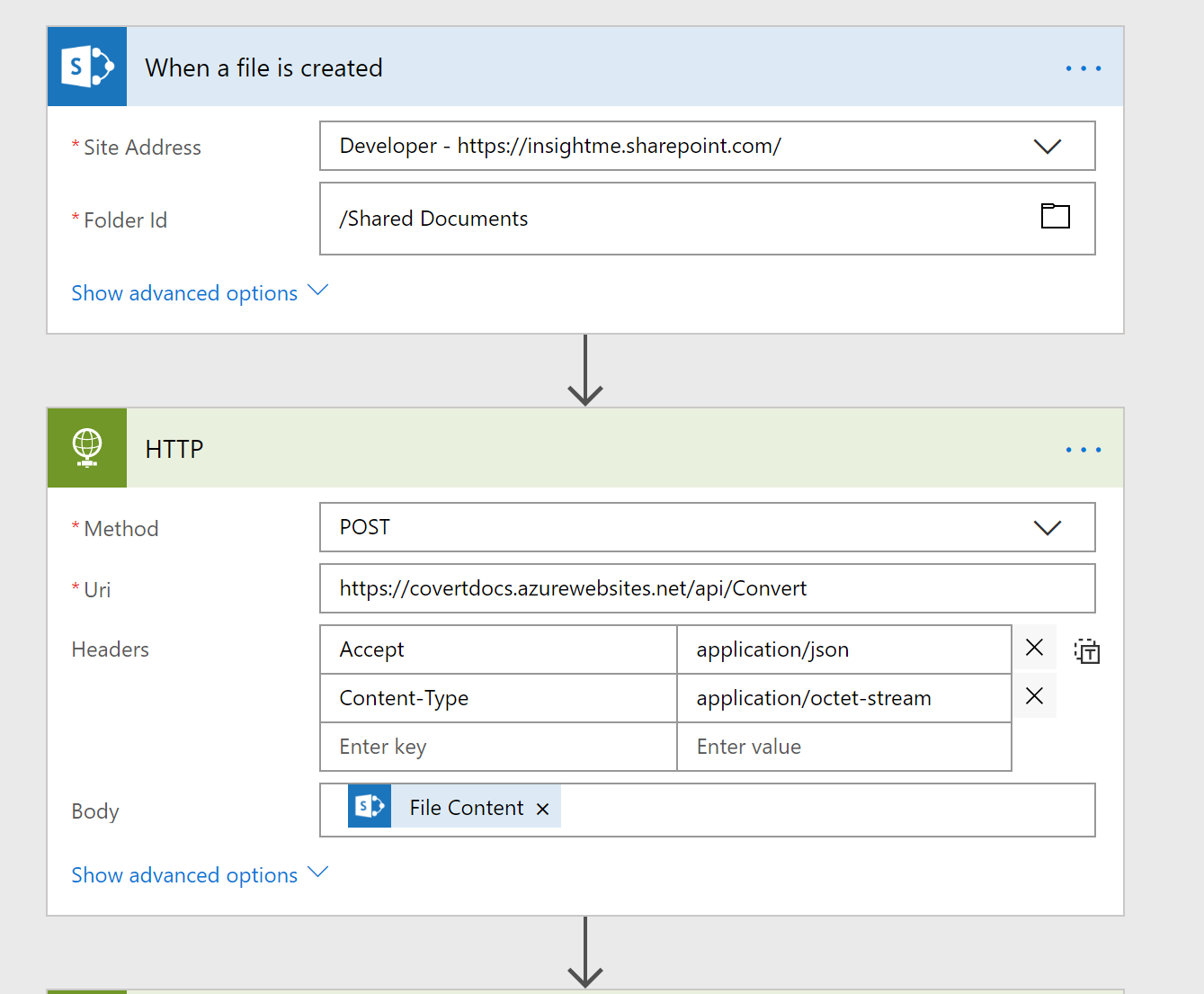The image size is (1204, 994).
Task: Remove File Content token from Body
Action: 543,809
